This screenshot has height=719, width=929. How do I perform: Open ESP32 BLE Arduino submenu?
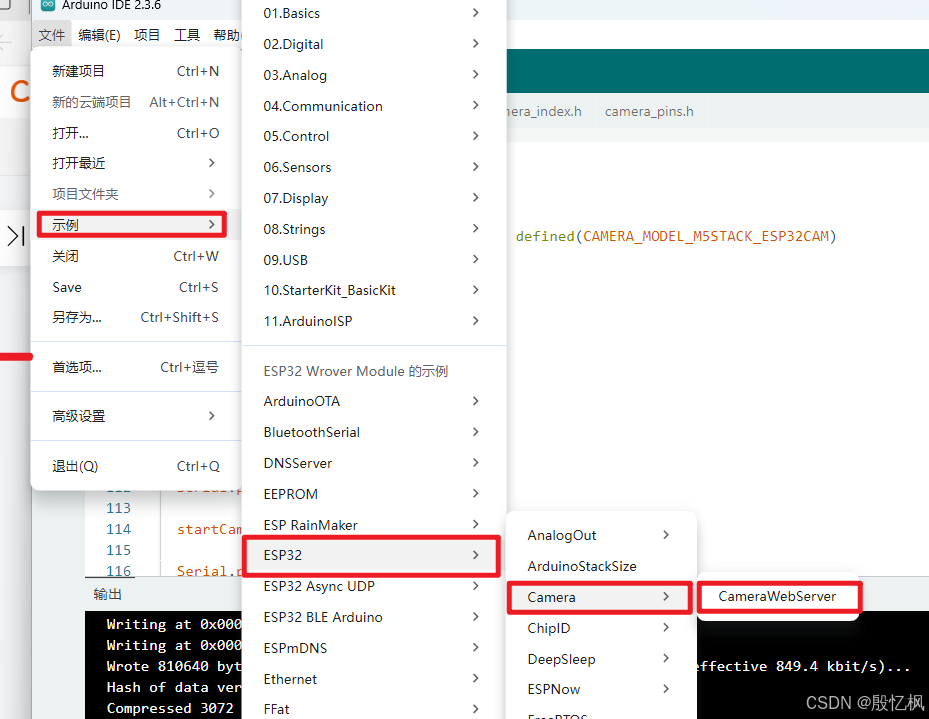click(x=373, y=617)
